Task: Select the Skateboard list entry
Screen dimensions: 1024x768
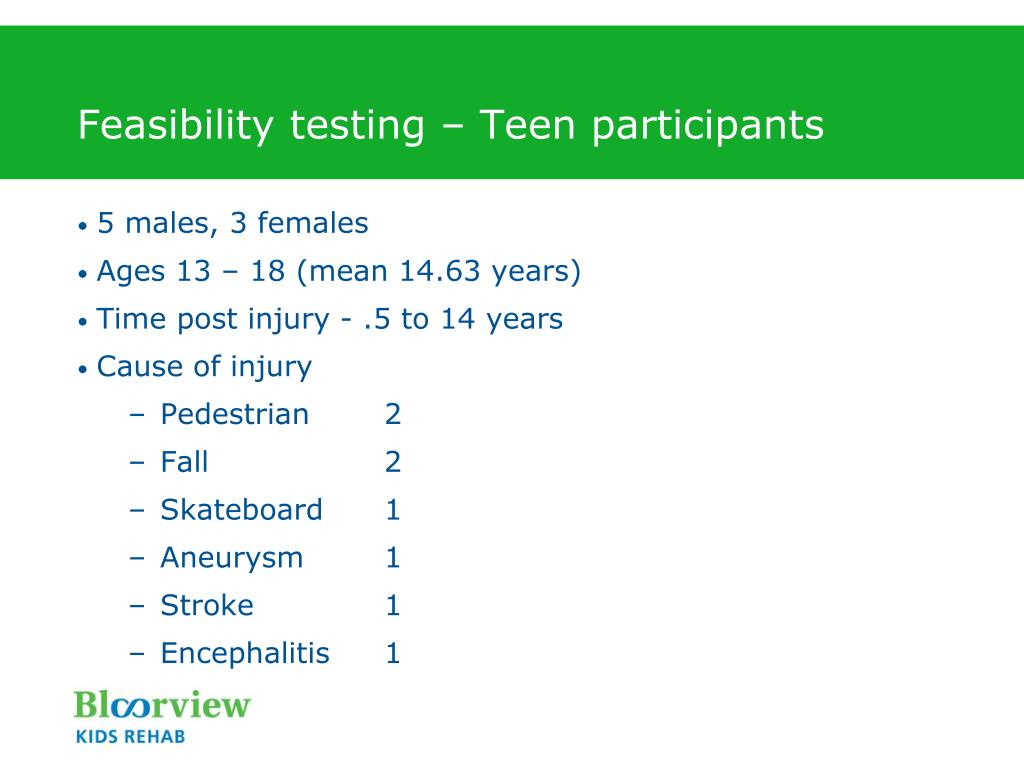Action: (242, 509)
